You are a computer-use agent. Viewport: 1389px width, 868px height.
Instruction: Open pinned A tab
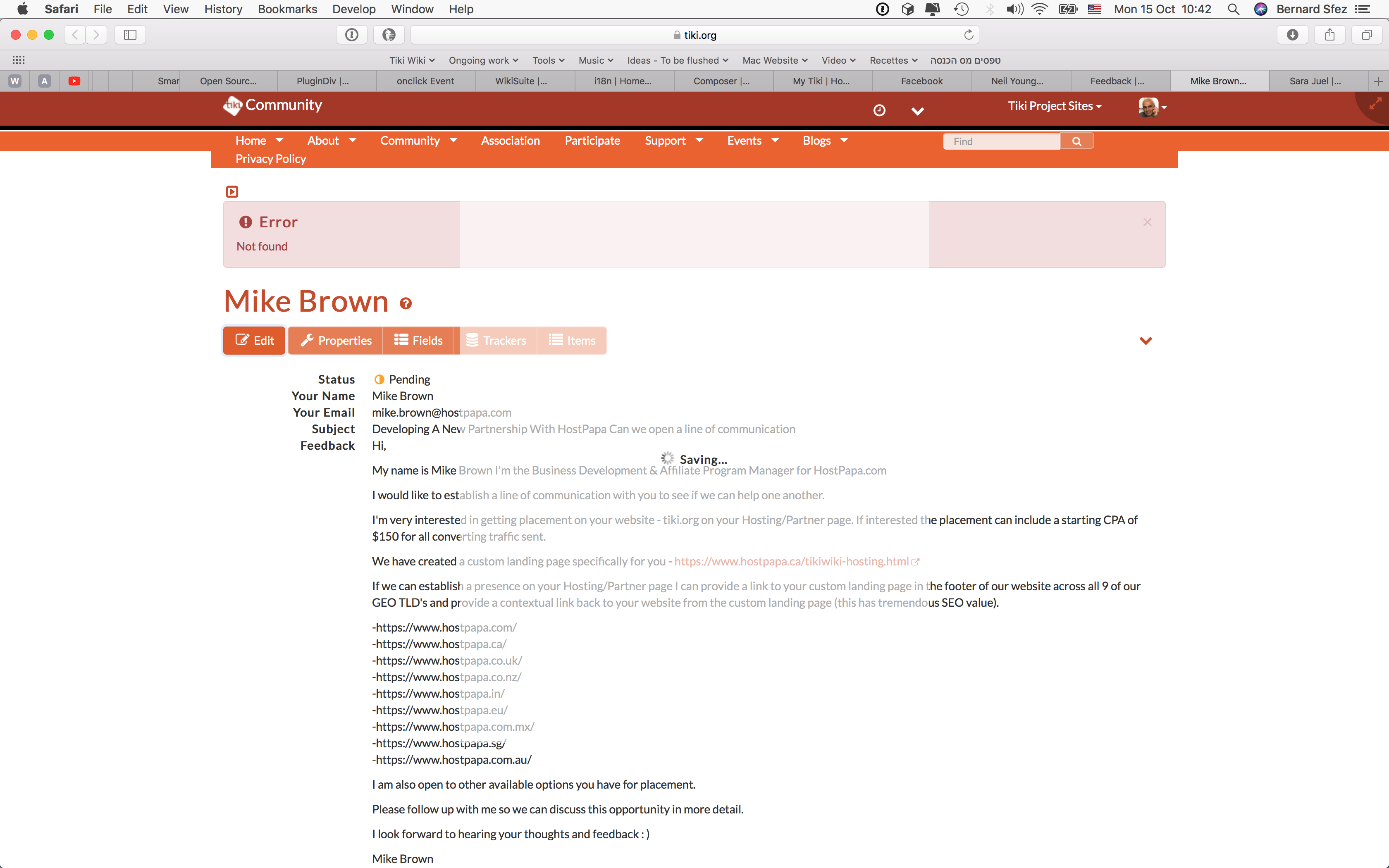44,81
